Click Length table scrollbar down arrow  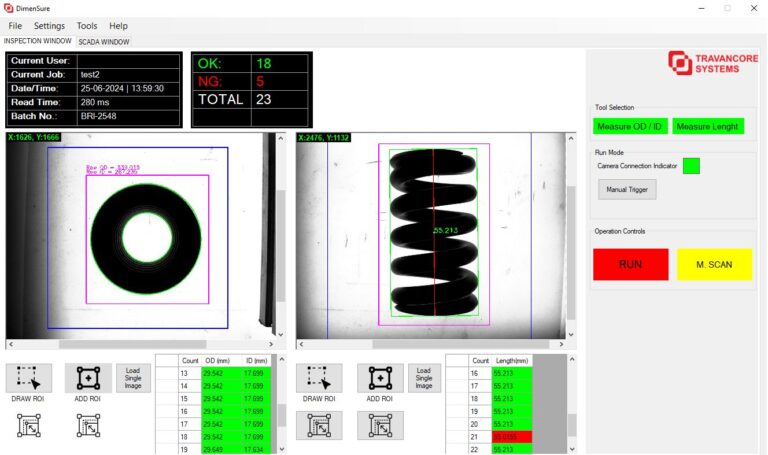(x=572, y=449)
